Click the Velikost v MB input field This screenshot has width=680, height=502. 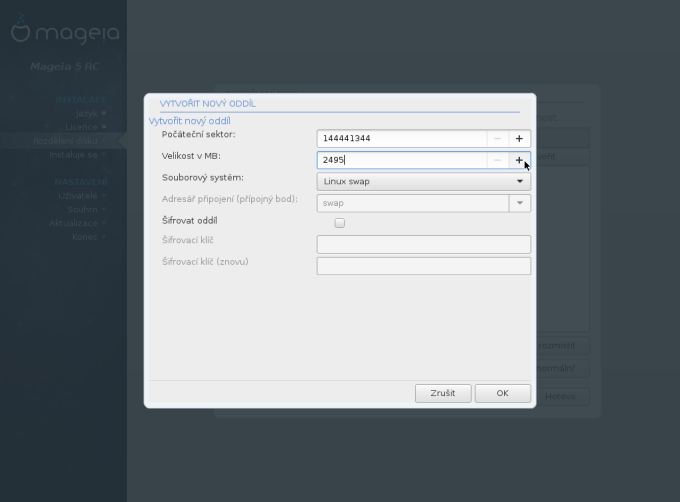[402, 160]
